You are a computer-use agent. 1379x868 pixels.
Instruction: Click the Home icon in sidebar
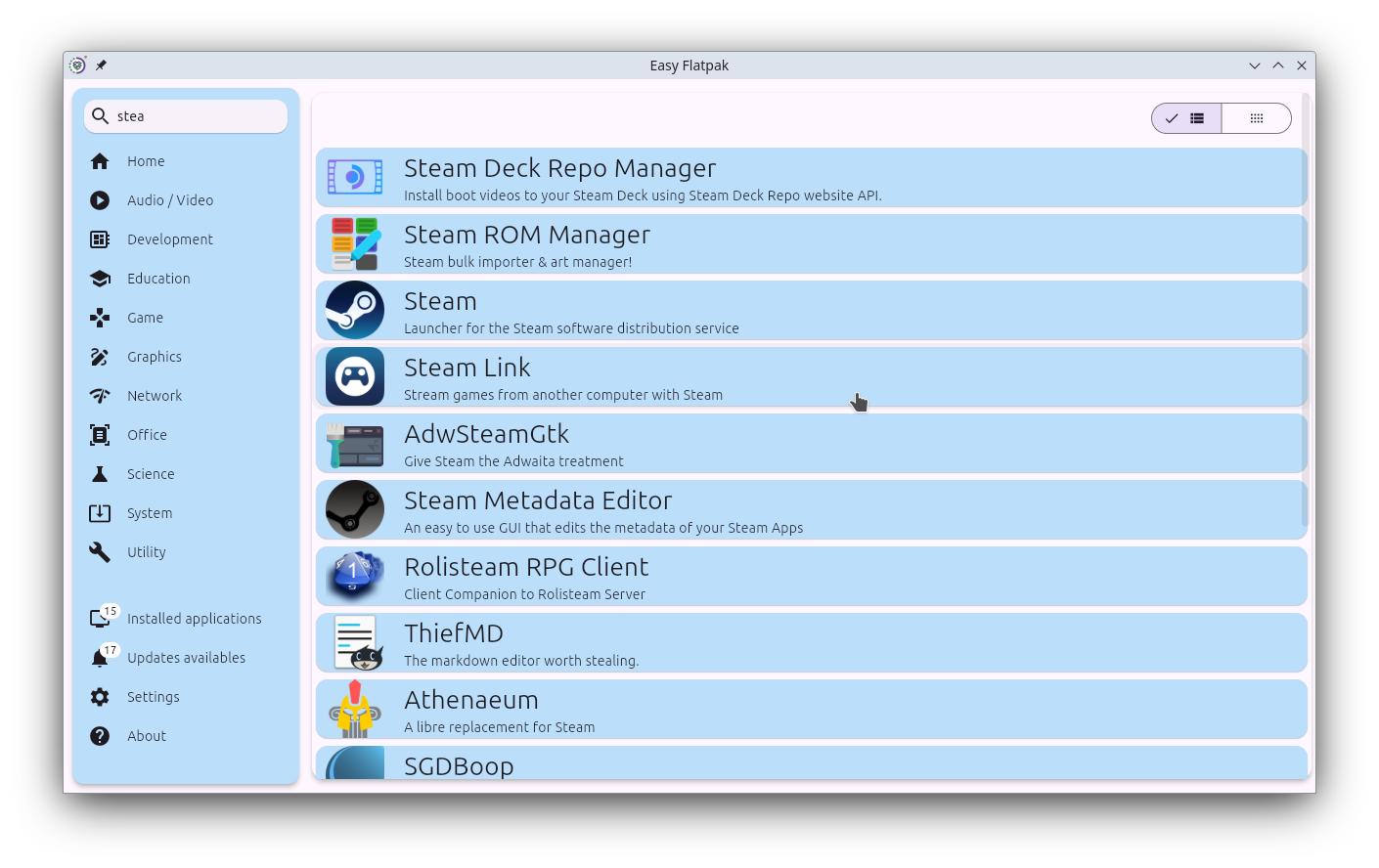point(100,161)
